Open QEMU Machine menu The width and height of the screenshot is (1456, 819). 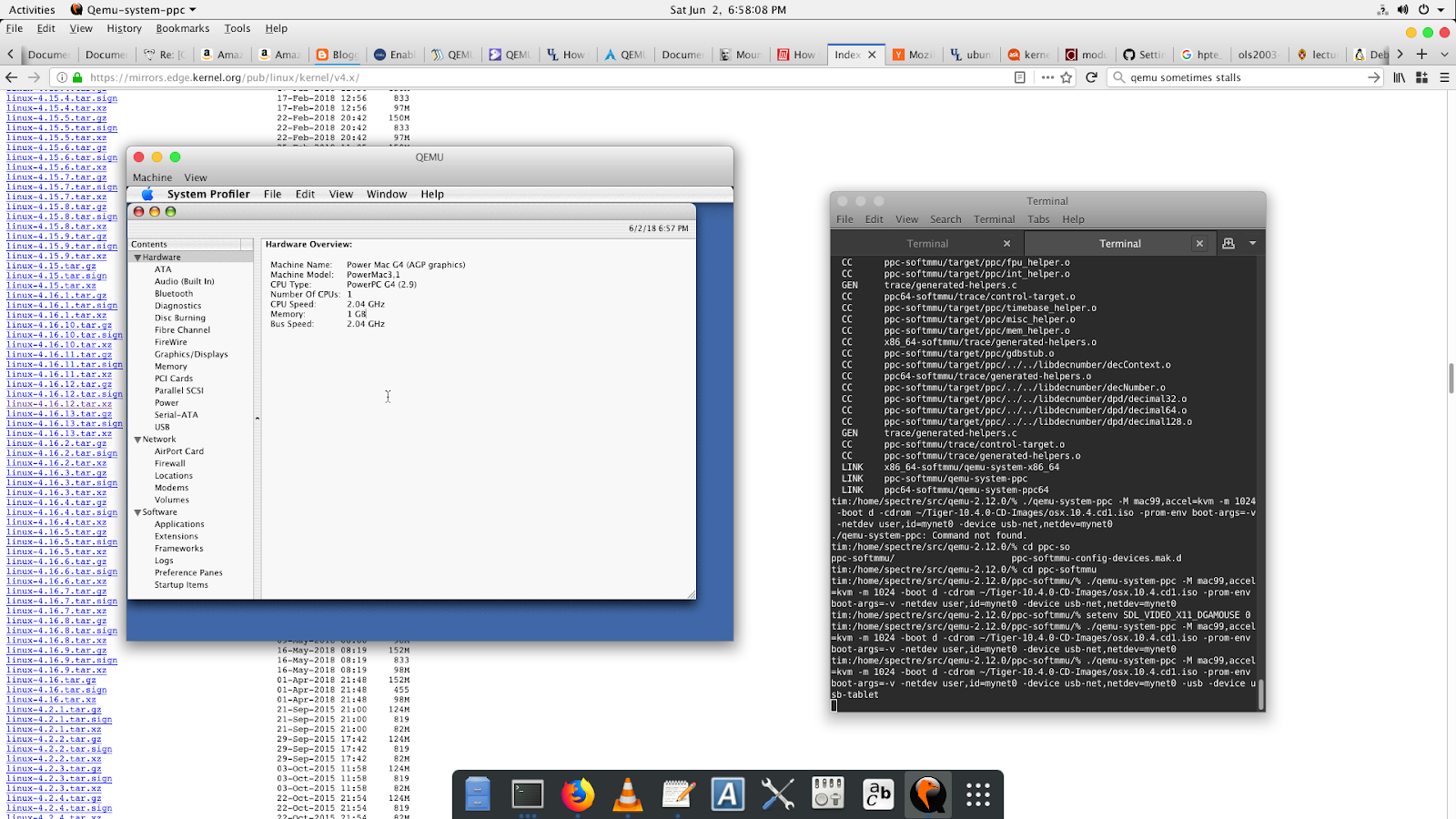pyautogui.click(x=152, y=177)
